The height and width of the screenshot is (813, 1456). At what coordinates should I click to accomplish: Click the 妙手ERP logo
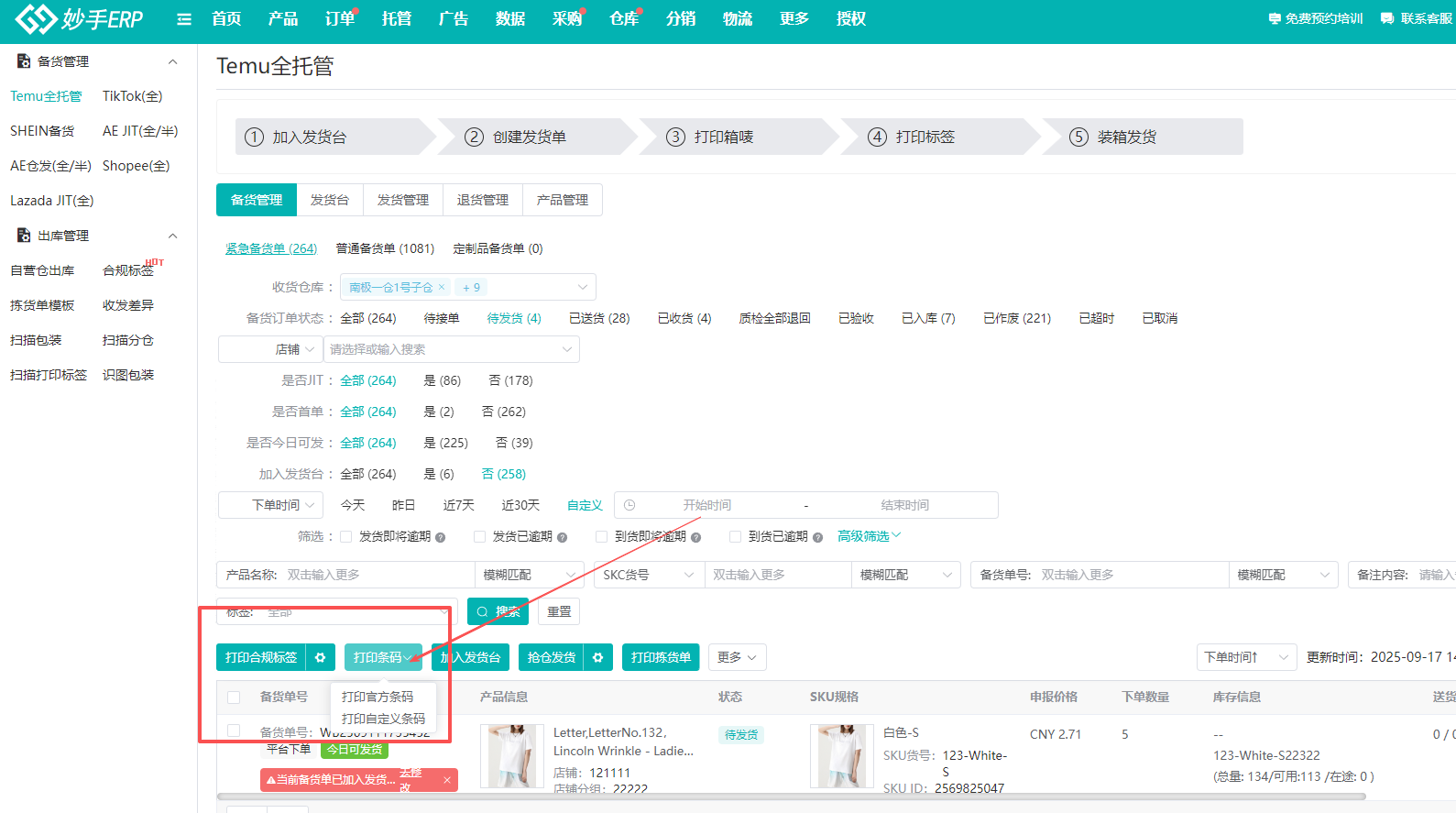point(79,19)
